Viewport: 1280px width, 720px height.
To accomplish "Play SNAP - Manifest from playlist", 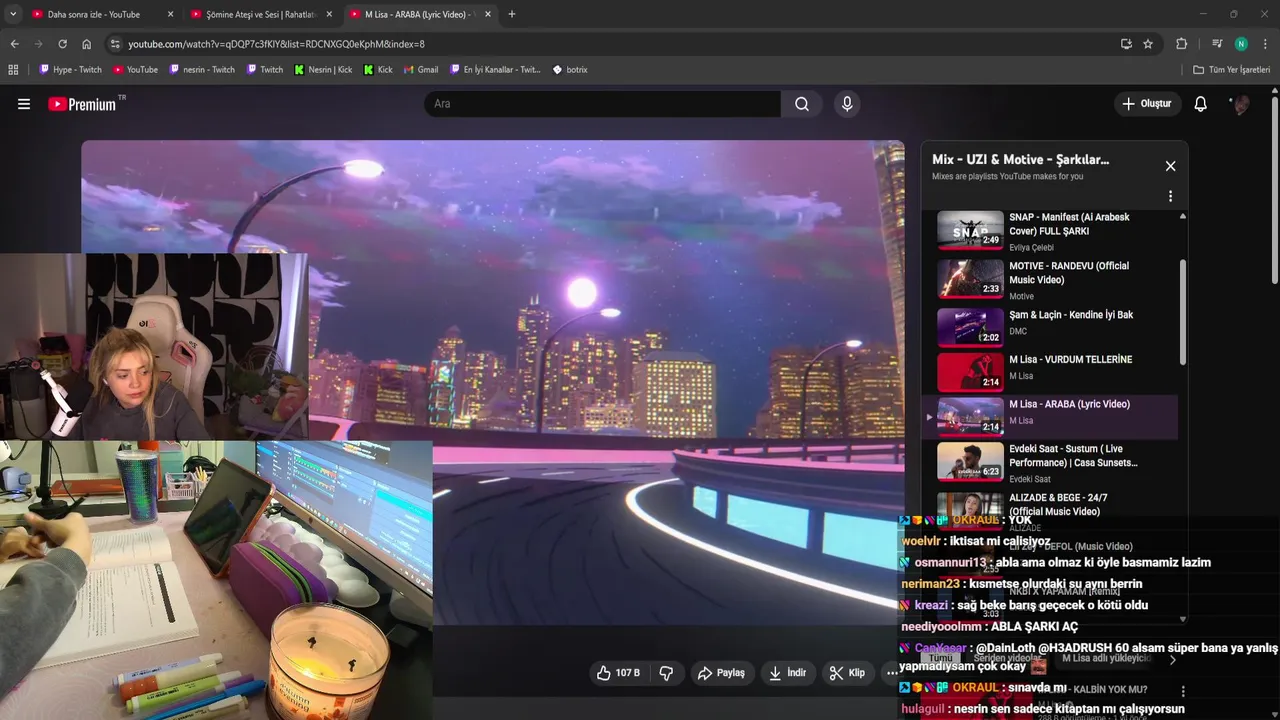I will [x=1049, y=231].
